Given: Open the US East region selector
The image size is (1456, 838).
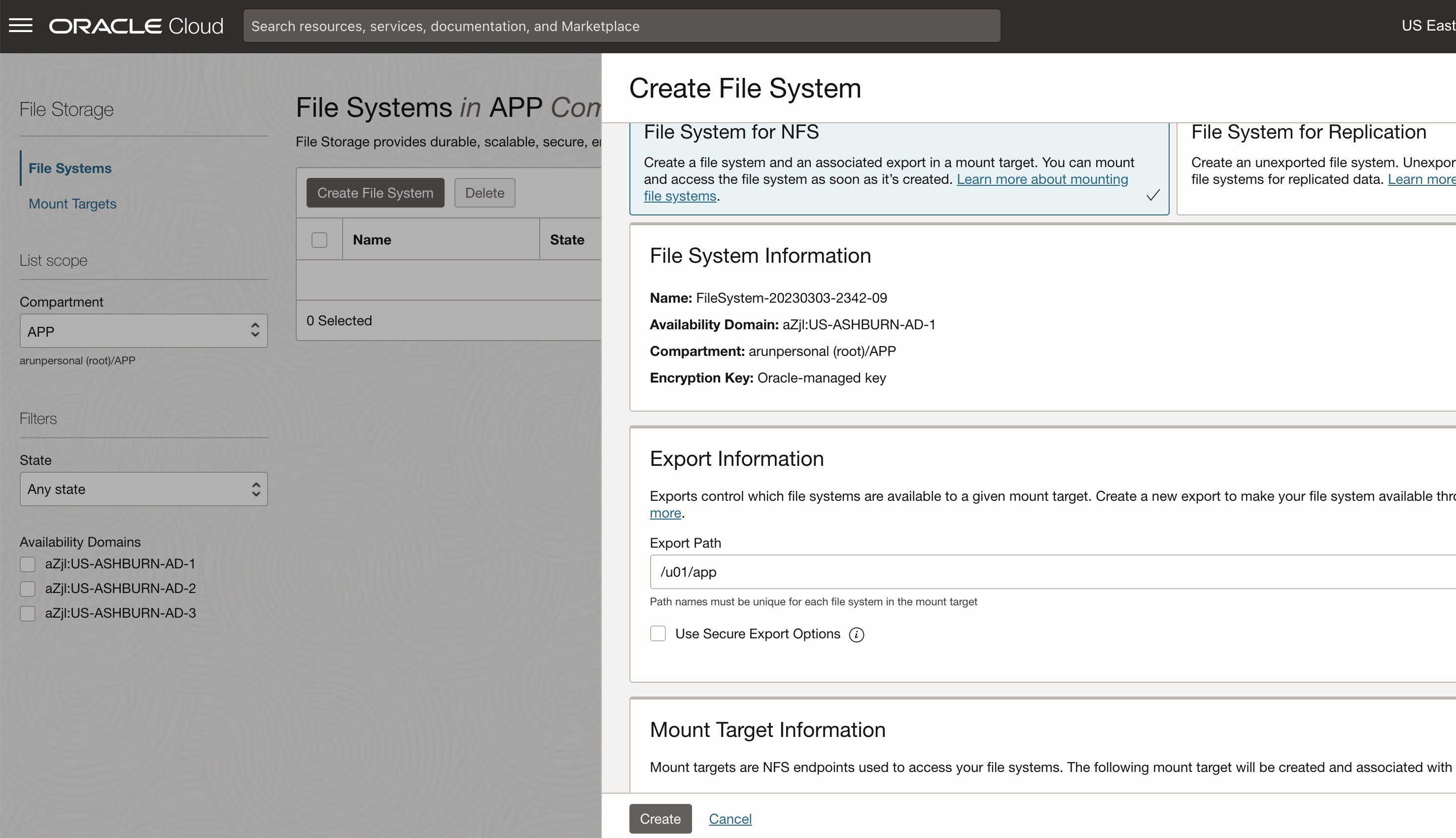Looking at the screenshot, I should [1428, 25].
